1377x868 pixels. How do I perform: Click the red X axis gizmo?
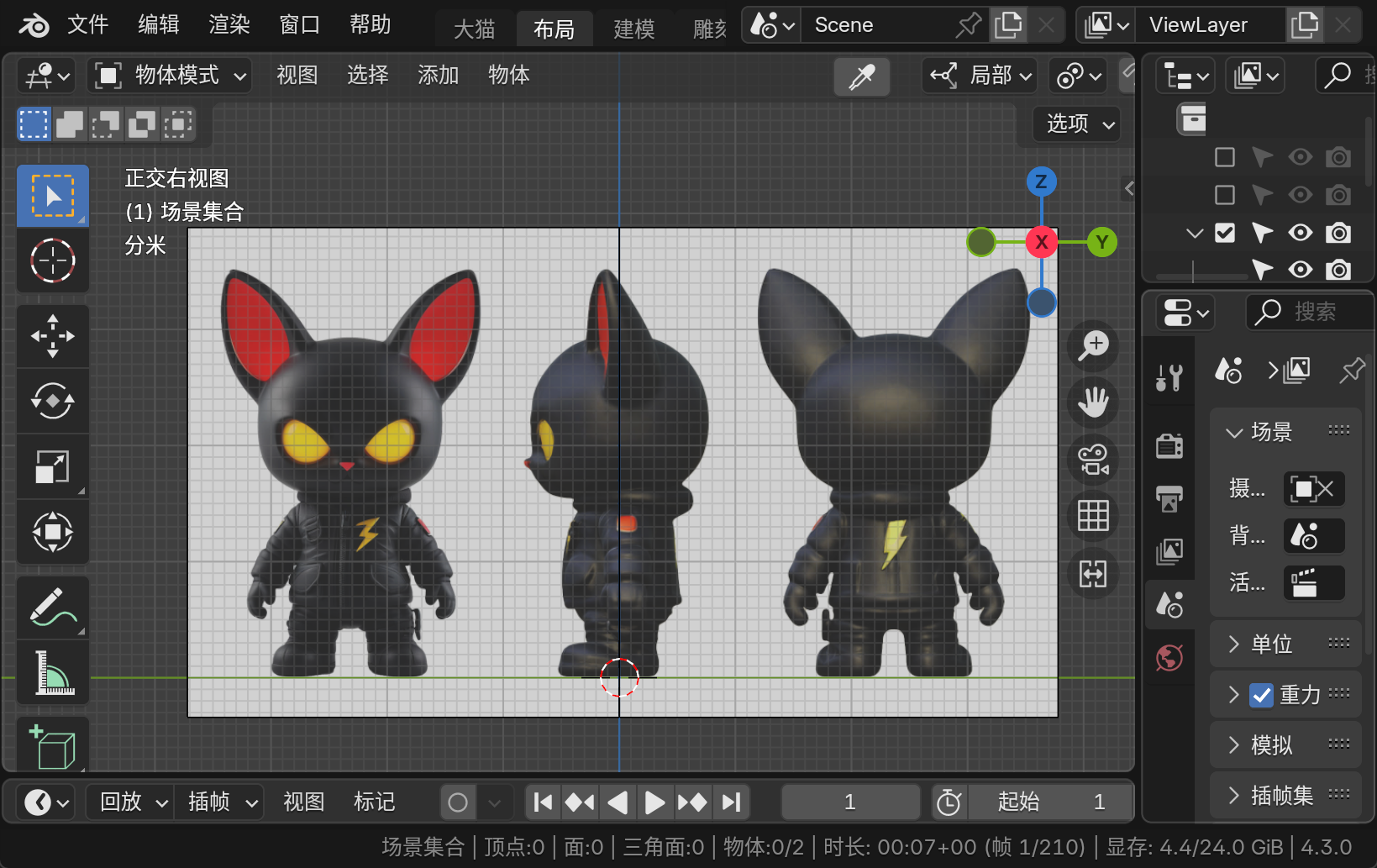click(1042, 243)
